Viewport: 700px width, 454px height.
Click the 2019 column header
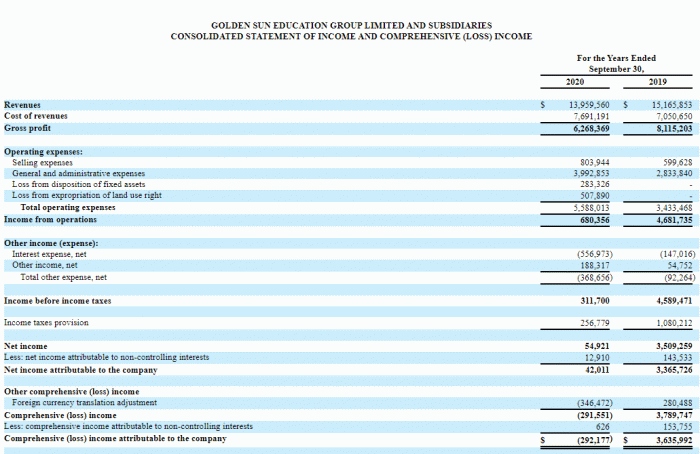click(x=658, y=82)
